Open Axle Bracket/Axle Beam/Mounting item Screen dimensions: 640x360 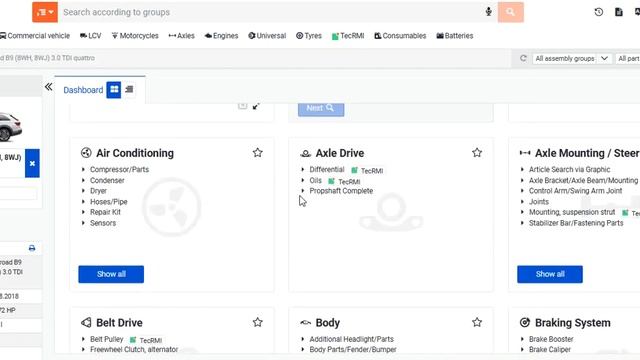tap(583, 180)
